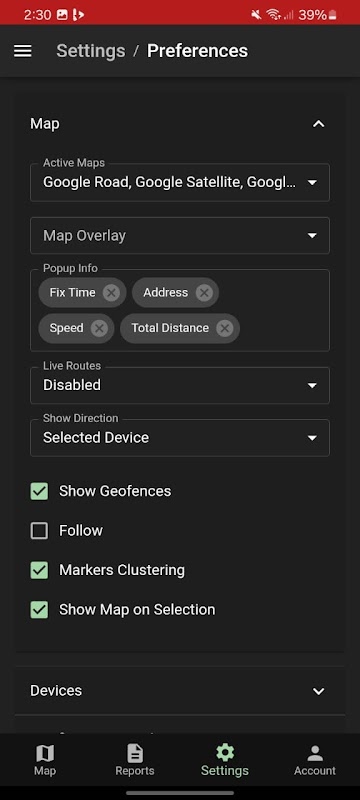
Task: Disable Markers Clustering checkbox
Action: [x=39, y=570]
